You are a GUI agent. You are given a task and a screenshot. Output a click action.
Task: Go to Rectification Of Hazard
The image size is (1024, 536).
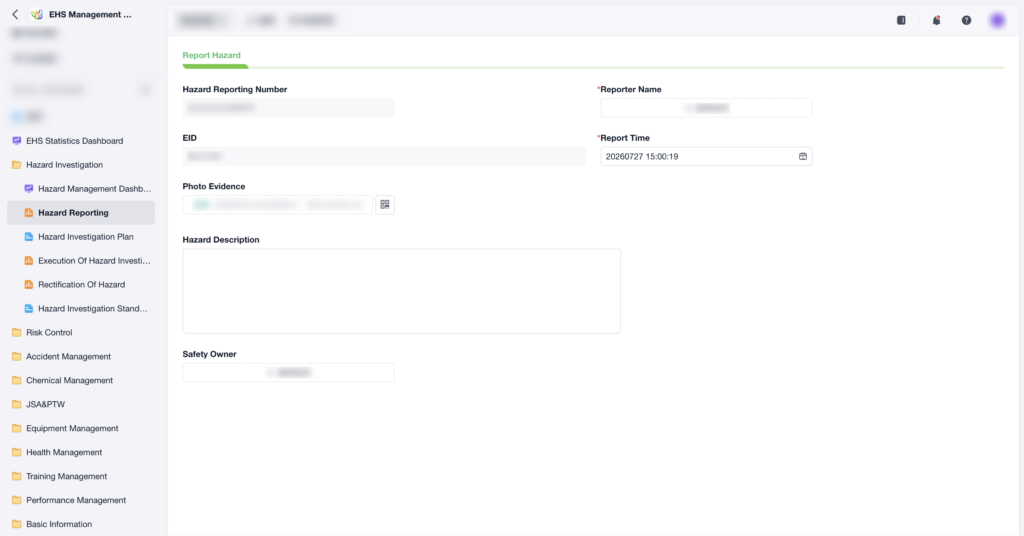pyautogui.click(x=82, y=285)
